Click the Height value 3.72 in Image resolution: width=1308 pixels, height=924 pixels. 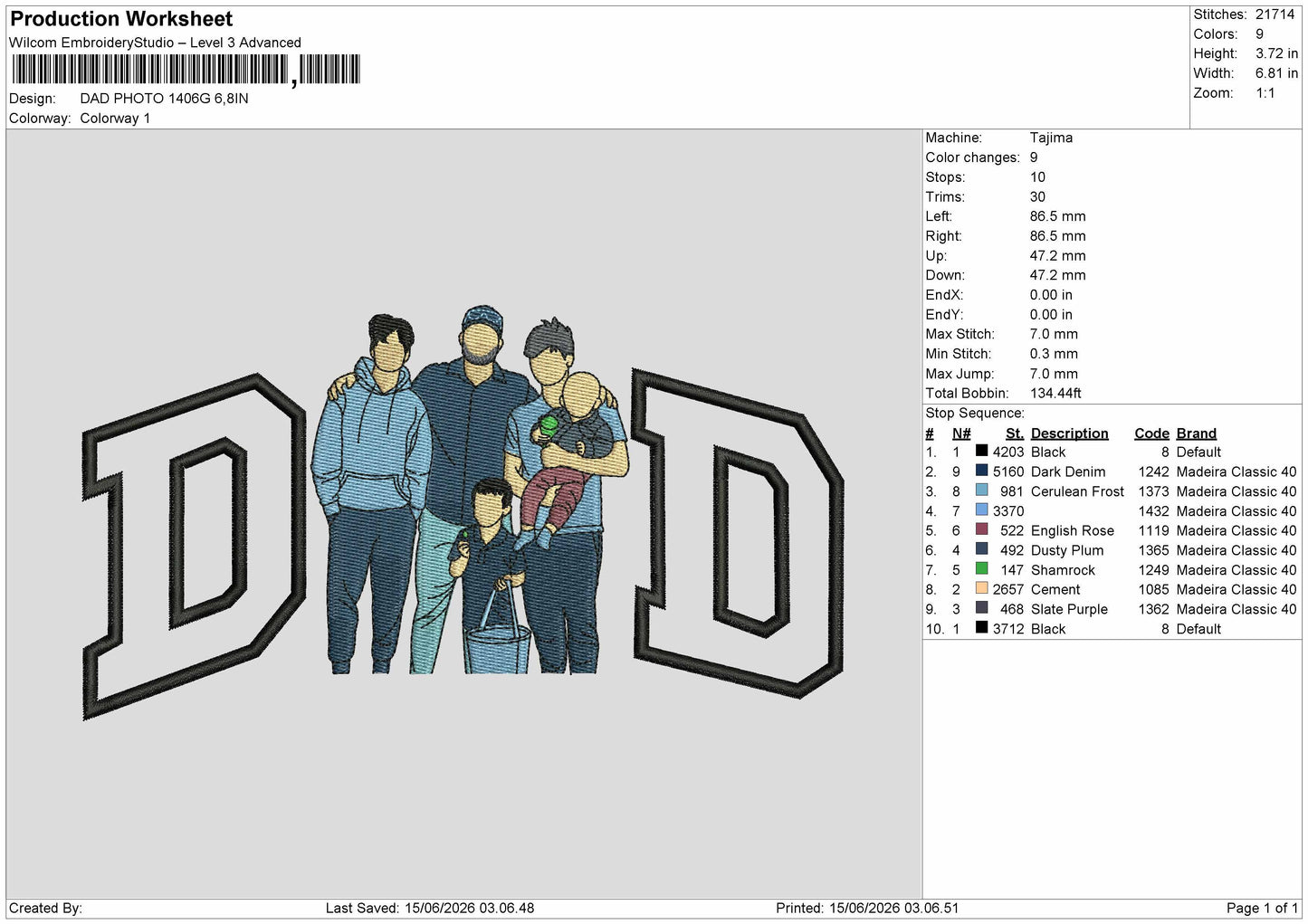pyautogui.click(x=1276, y=54)
